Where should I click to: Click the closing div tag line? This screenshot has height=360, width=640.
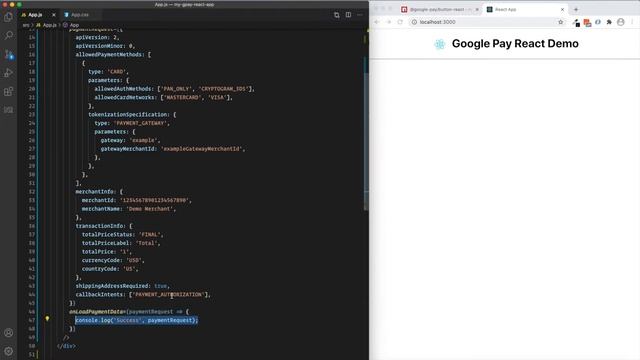(x=66, y=346)
